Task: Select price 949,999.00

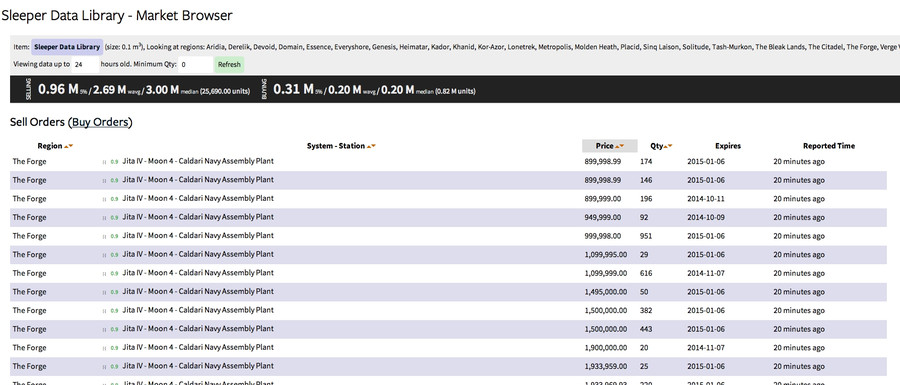Action: pyautogui.click(x=603, y=217)
